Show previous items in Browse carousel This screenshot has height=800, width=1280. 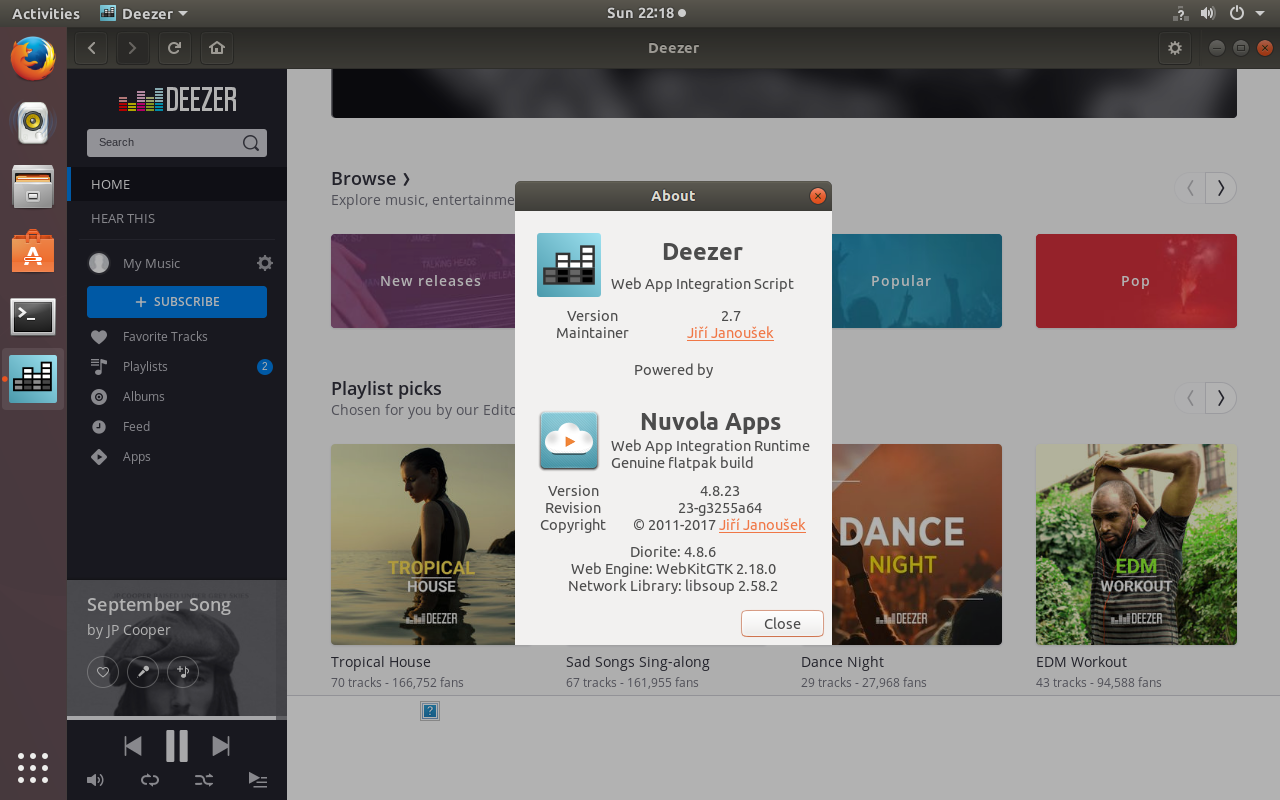click(1190, 187)
